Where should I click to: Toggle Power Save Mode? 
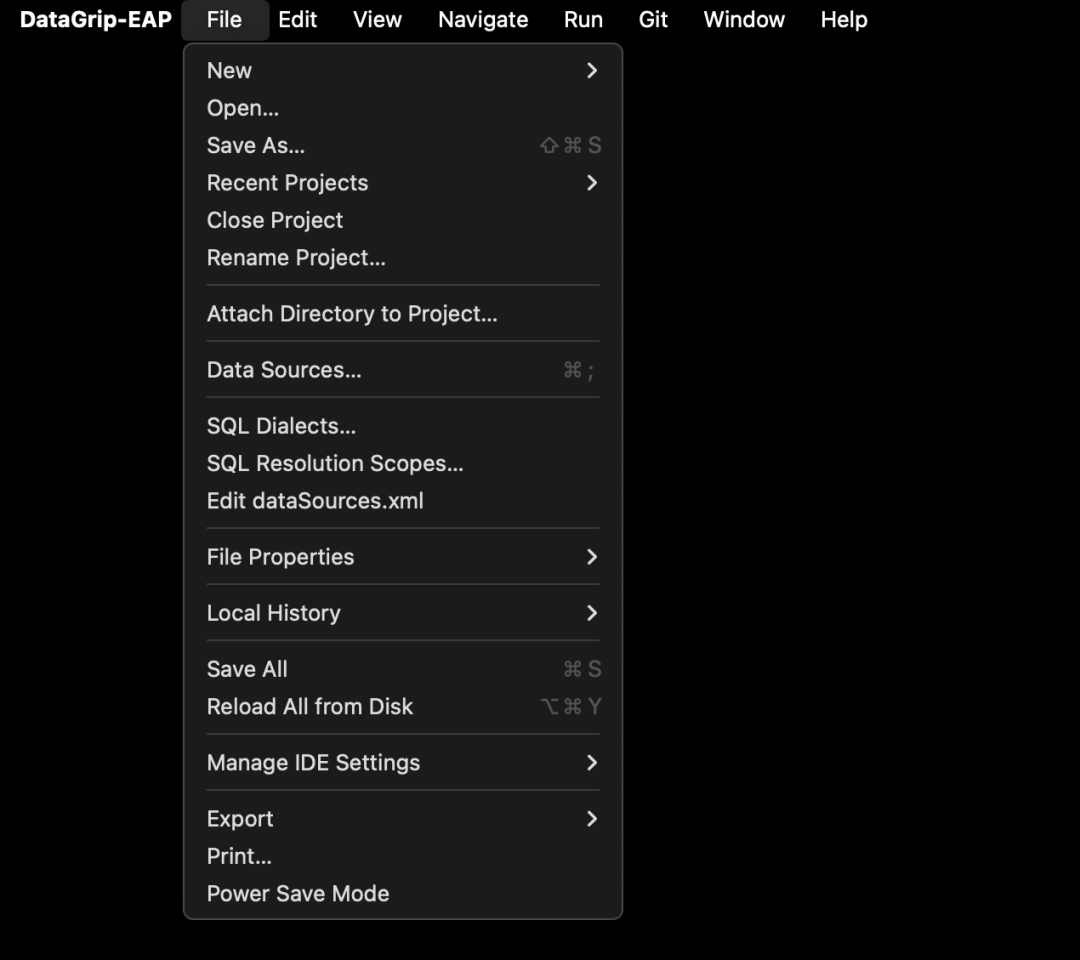(403, 893)
